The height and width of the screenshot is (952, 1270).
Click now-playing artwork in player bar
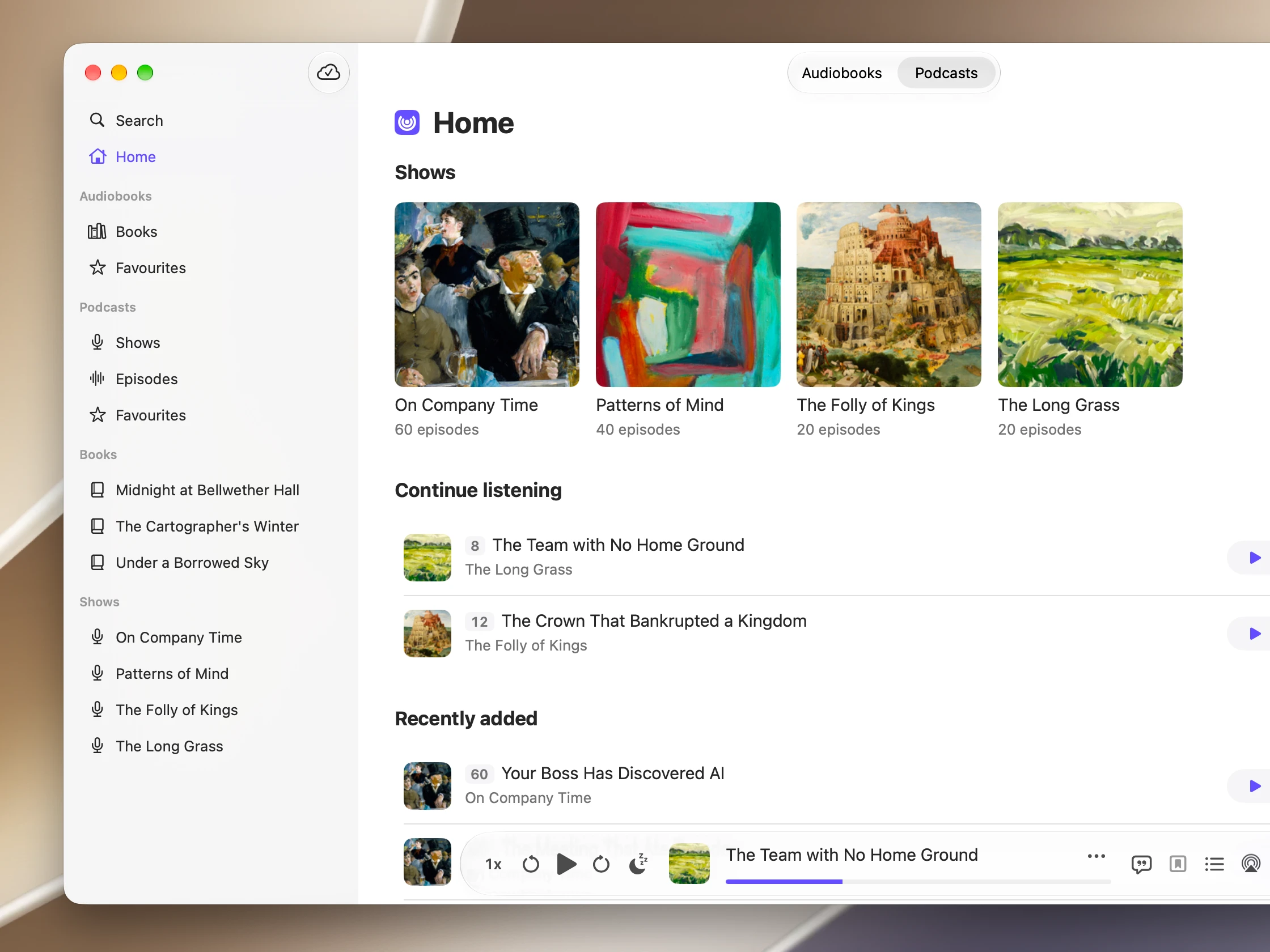689,864
